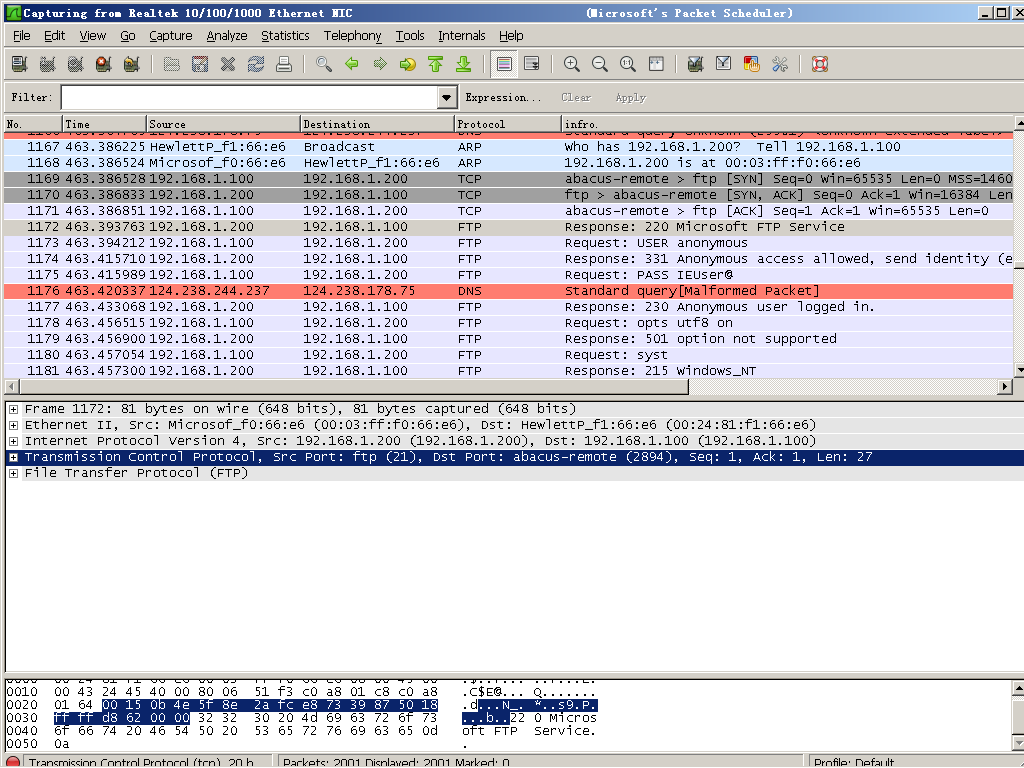This screenshot has height=768, width=1024.
Task: Start a new live capture
Action: coord(76,64)
